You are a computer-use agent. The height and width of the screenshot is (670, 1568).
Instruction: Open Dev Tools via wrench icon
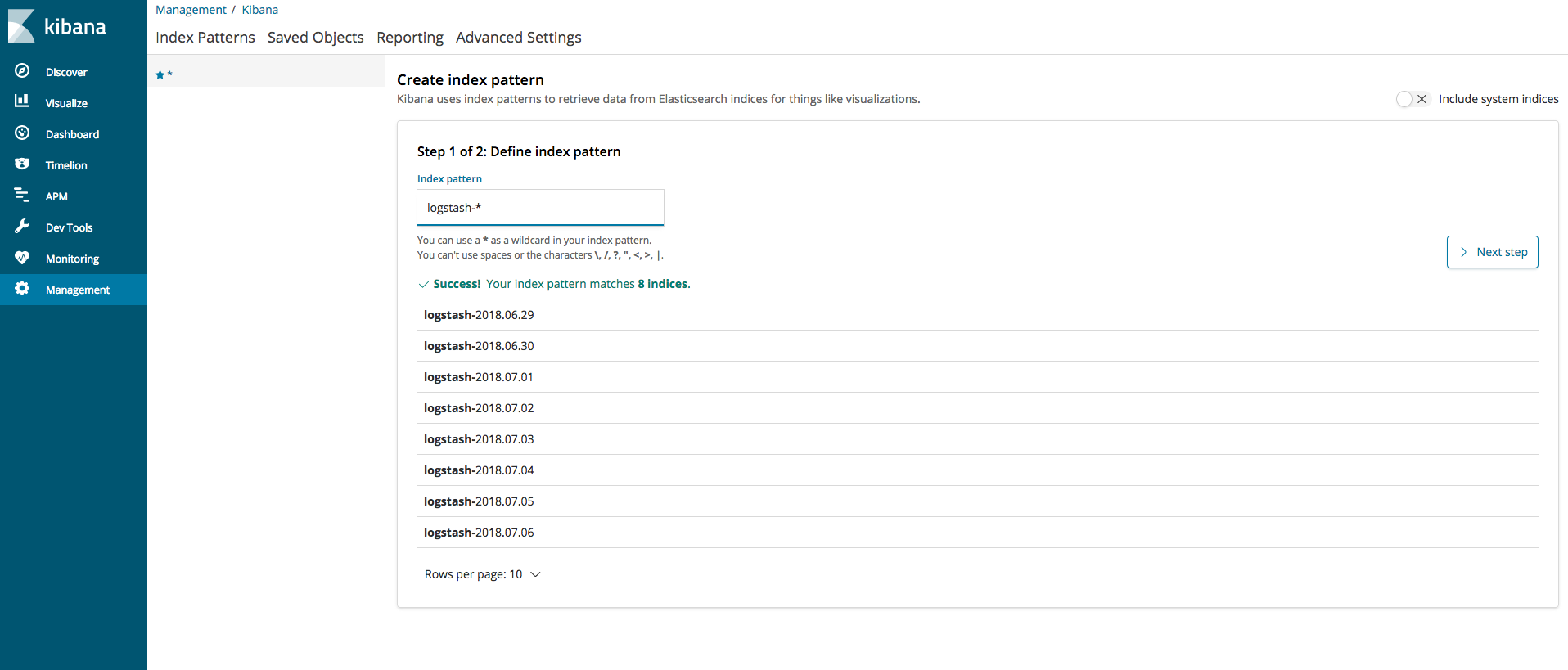click(x=22, y=226)
